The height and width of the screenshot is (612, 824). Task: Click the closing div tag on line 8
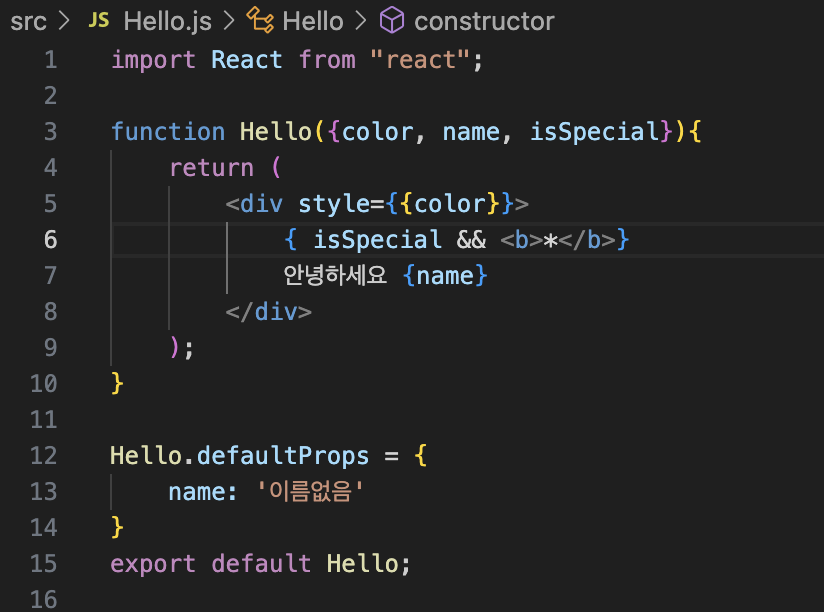pyautogui.click(x=269, y=312)
